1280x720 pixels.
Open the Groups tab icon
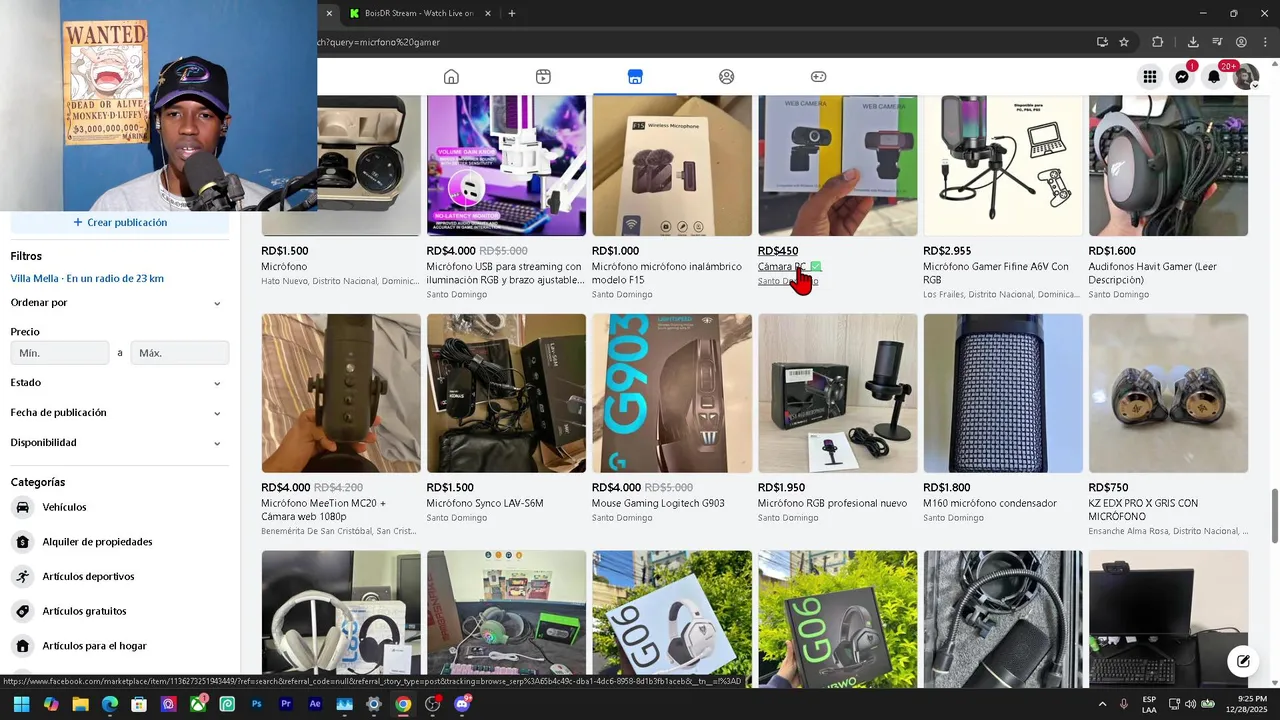pyautogui.click(x=727, y=77)
